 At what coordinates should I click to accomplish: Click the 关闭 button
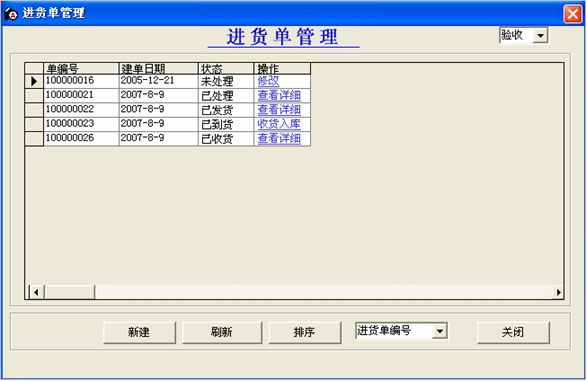513,332
